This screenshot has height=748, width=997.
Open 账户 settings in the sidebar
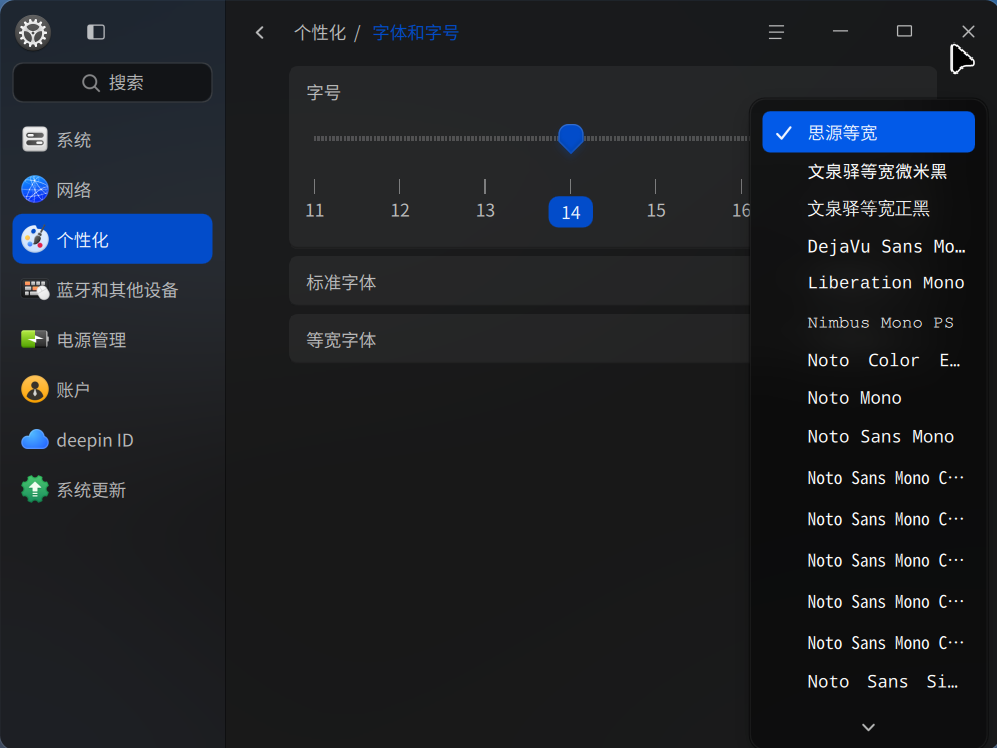(113, 389)
